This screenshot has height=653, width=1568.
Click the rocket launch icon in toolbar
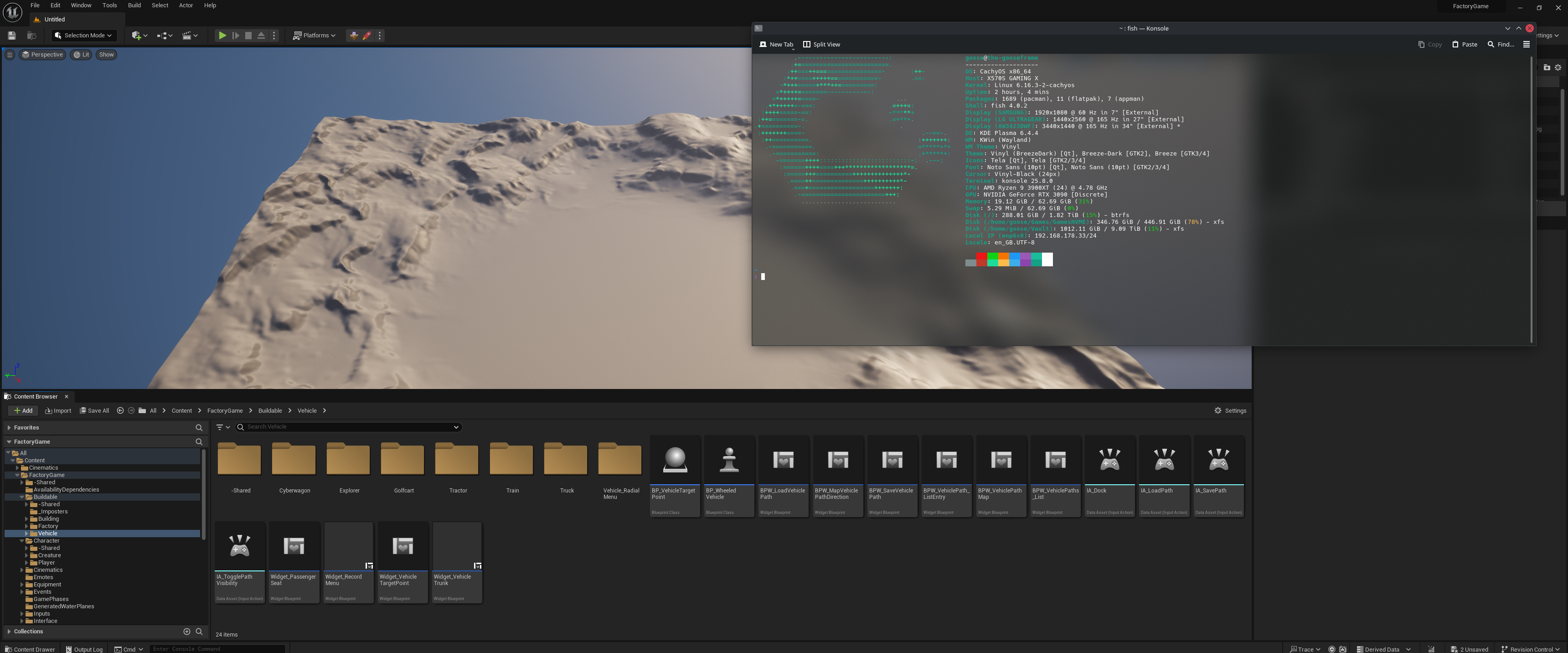[367, 35]
